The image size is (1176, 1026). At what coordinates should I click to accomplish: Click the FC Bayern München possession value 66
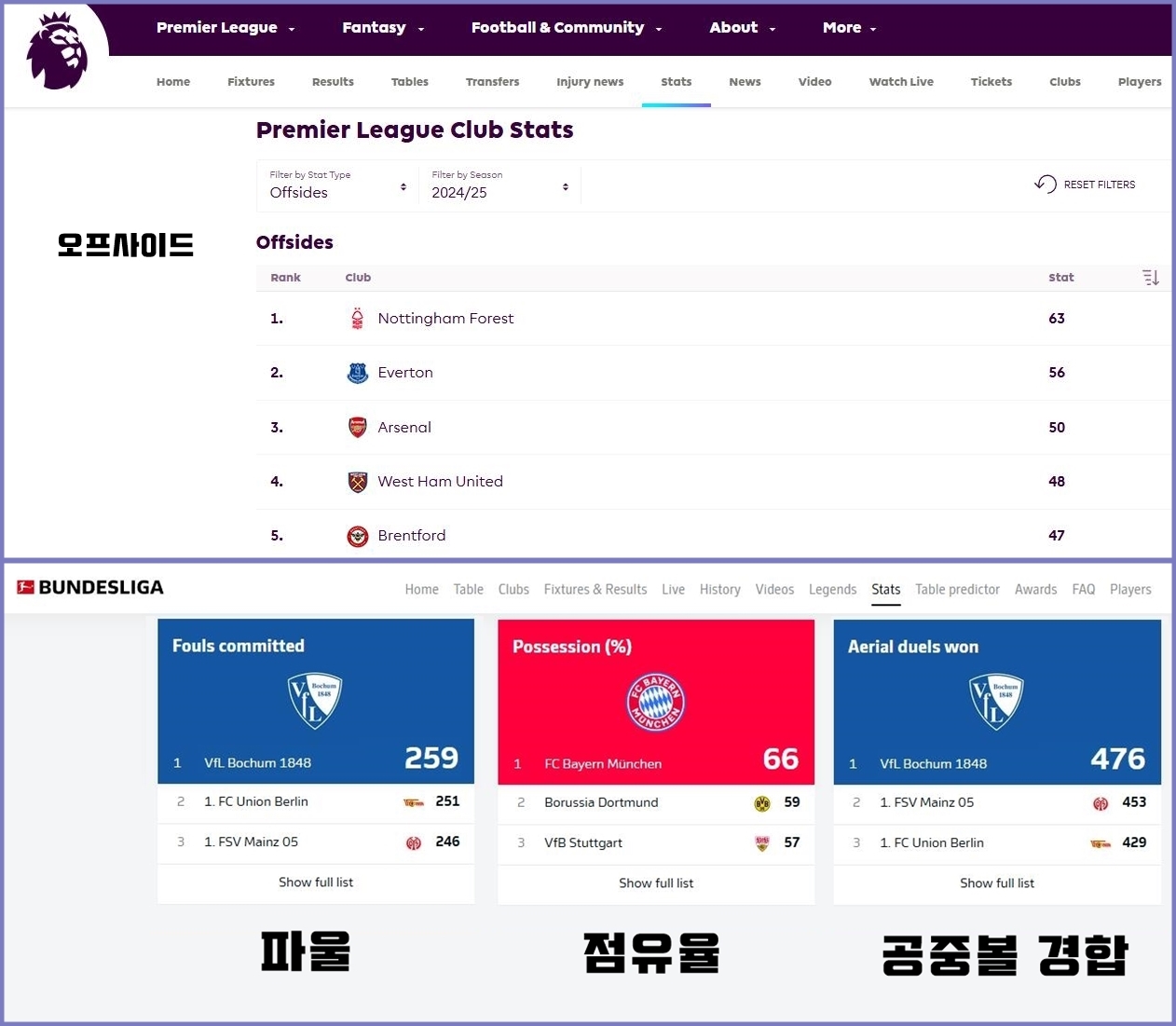click(x=781, y=759)
